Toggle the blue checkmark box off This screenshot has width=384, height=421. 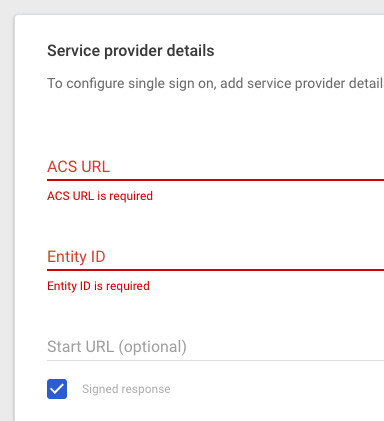[57, 389]
